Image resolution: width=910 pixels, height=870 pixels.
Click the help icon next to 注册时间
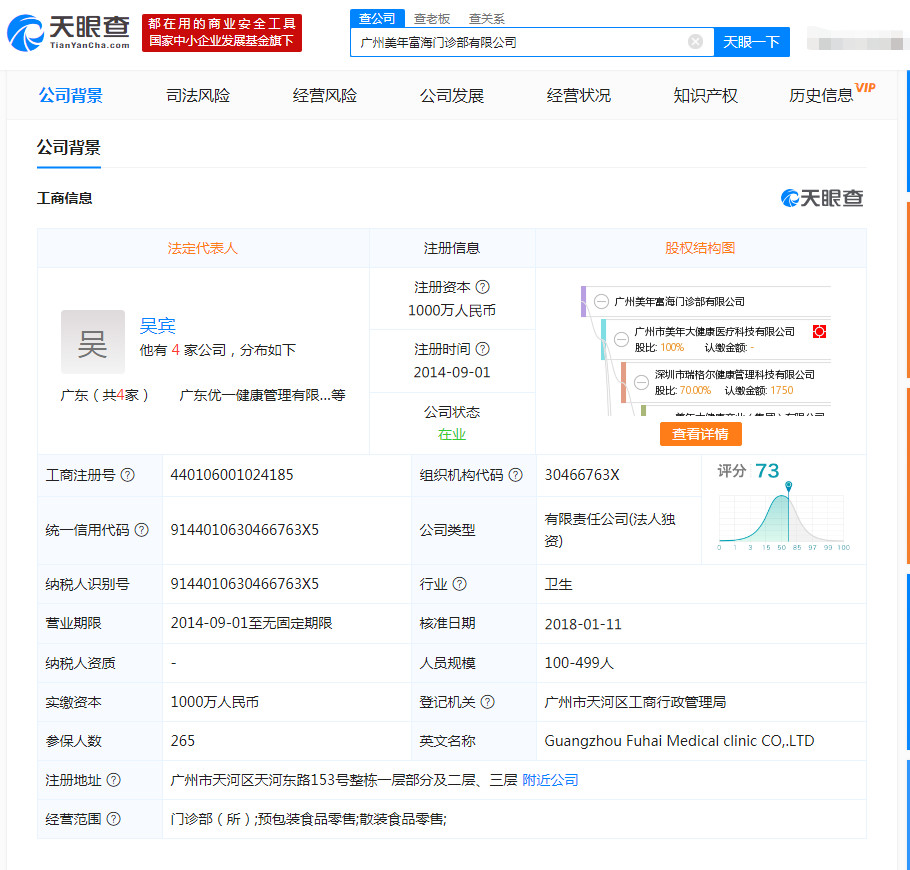tap(482, 349)
